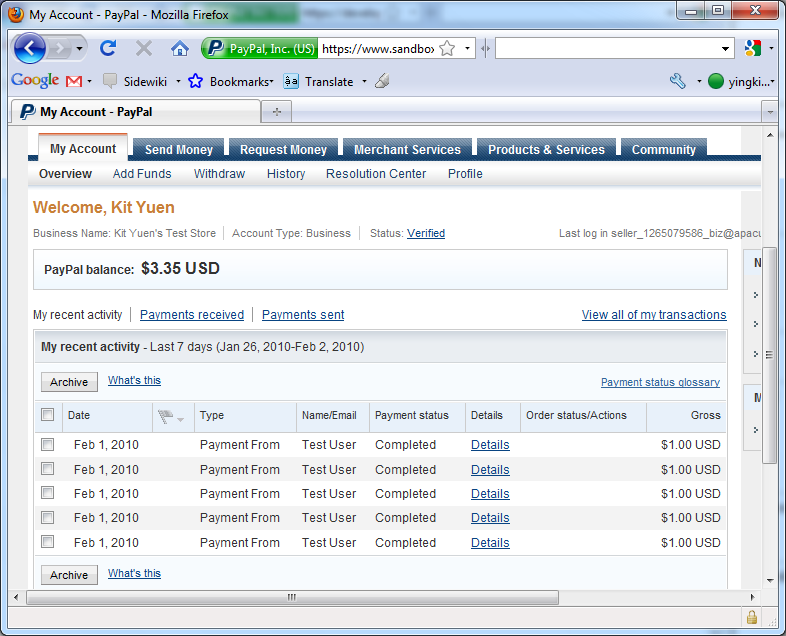The image size is (786, 636).
Task: Click the wrench settings icon in toolbar
Action: (677, 81)
